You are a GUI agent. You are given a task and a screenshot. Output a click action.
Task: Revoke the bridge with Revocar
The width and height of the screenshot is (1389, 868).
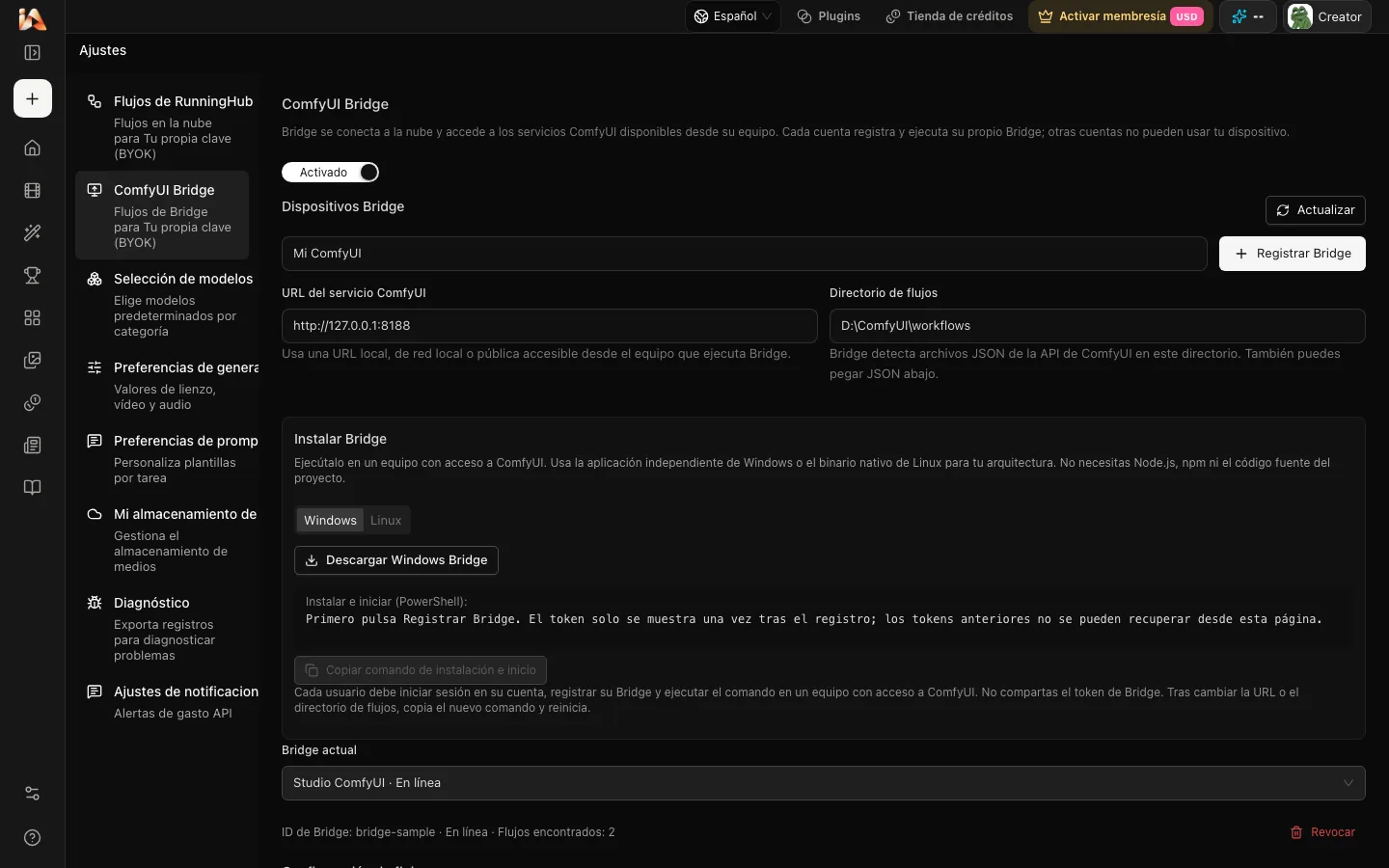[x=1322, y=832]
